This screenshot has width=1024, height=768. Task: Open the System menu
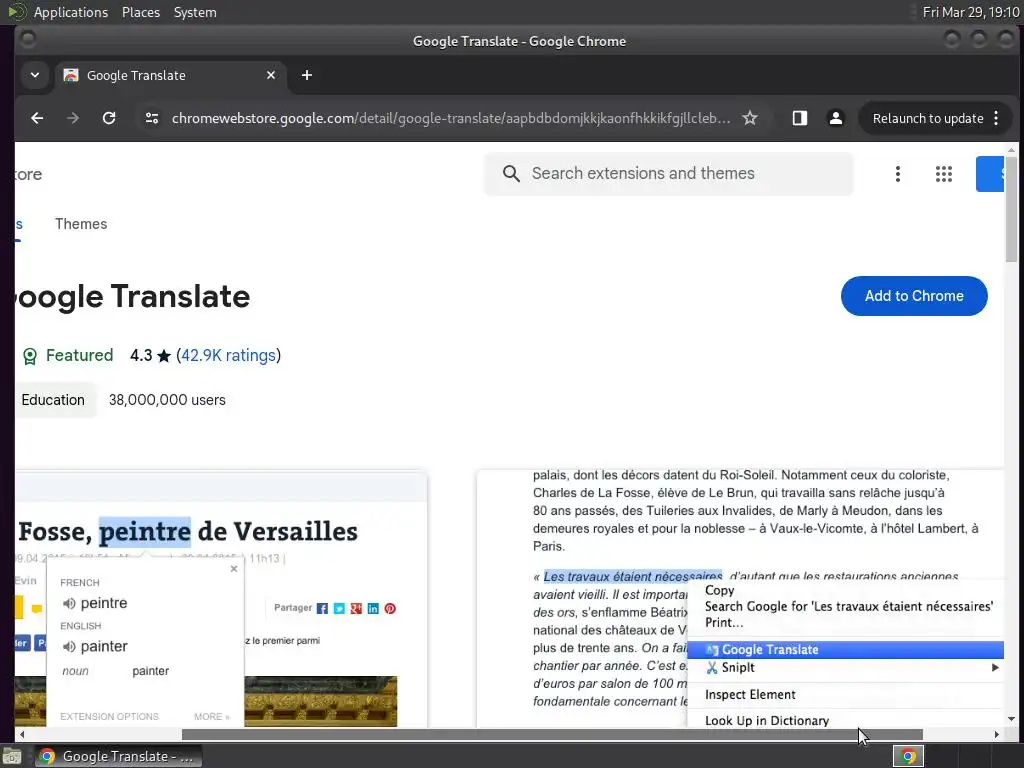(195, 12)
